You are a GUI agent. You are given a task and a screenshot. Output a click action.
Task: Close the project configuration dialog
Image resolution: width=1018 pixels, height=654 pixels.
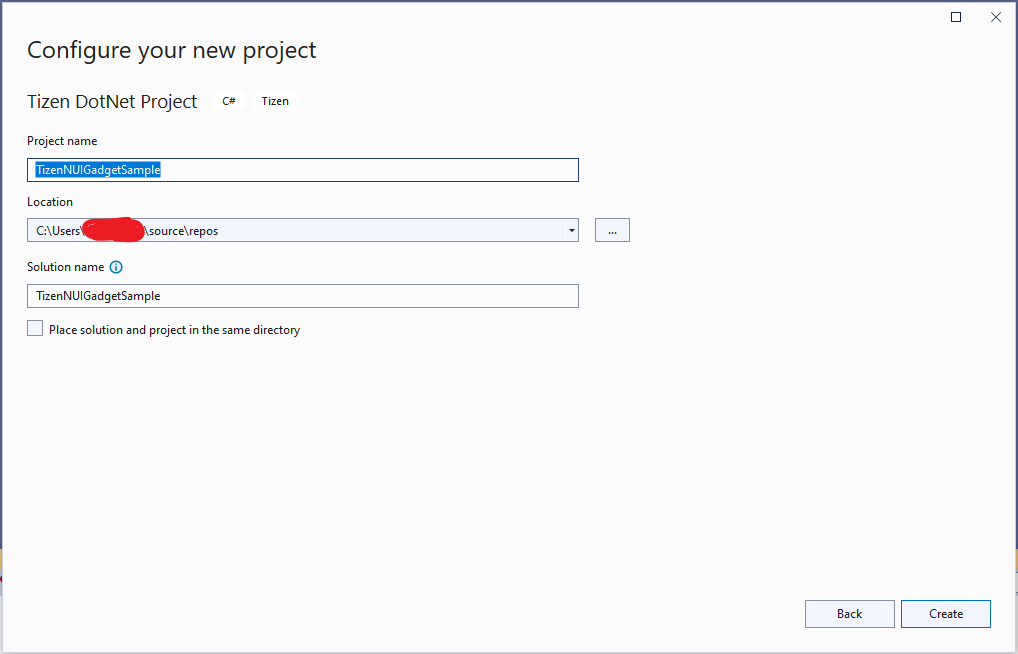pos(995,16)
